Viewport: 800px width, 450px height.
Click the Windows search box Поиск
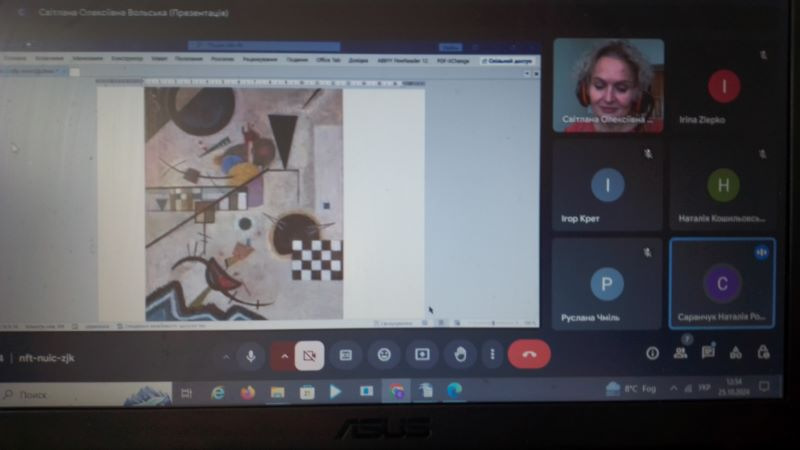pyautogui.click(x=86, y=394)
